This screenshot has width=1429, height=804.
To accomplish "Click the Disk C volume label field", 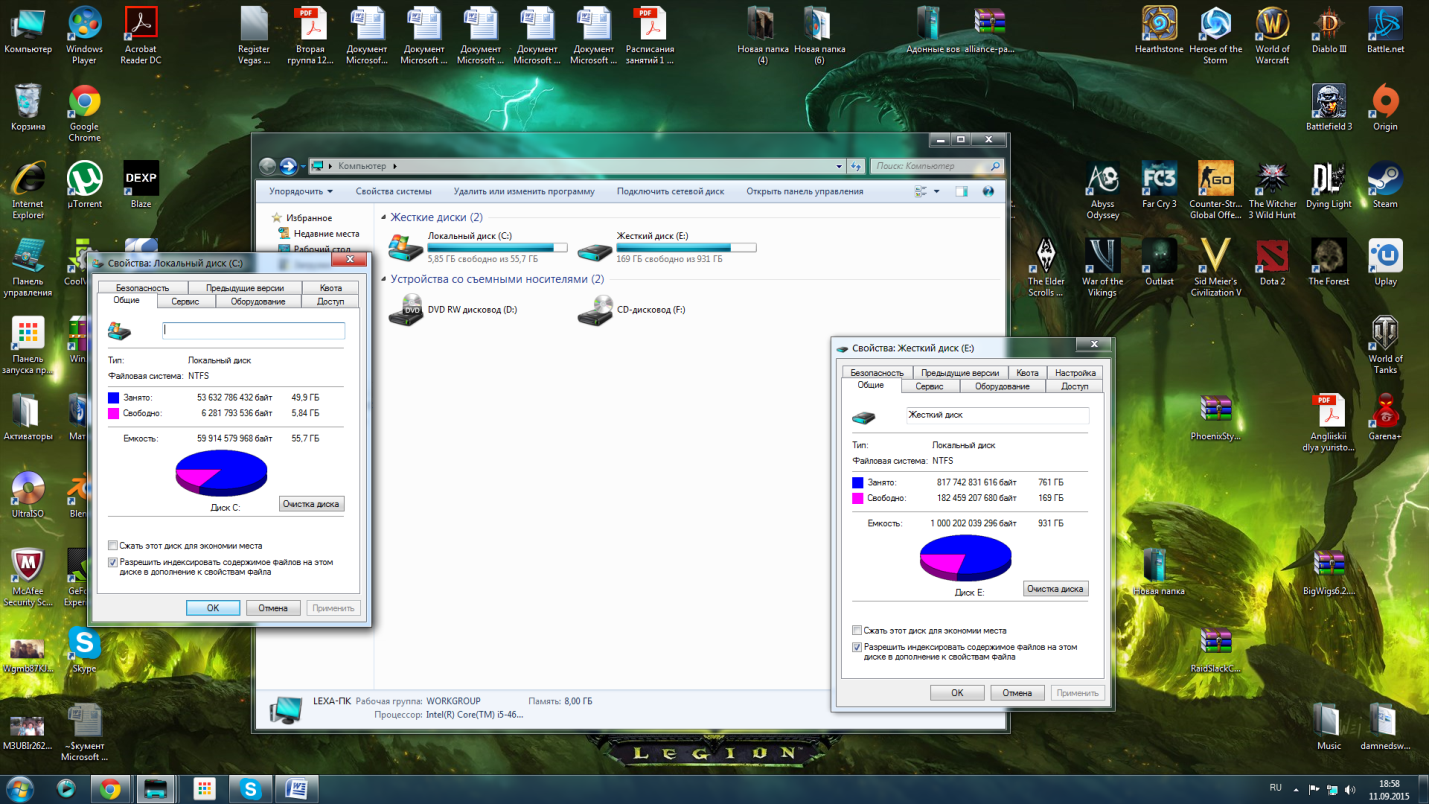I will [x=254, y=329].
